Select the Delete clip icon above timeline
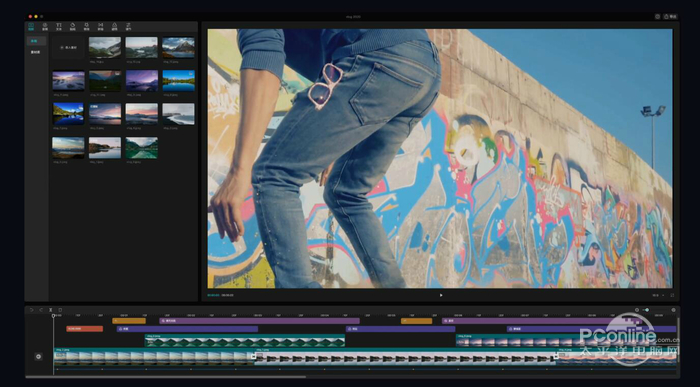This screenshot has height=387, width=700. tap(60, 310)
